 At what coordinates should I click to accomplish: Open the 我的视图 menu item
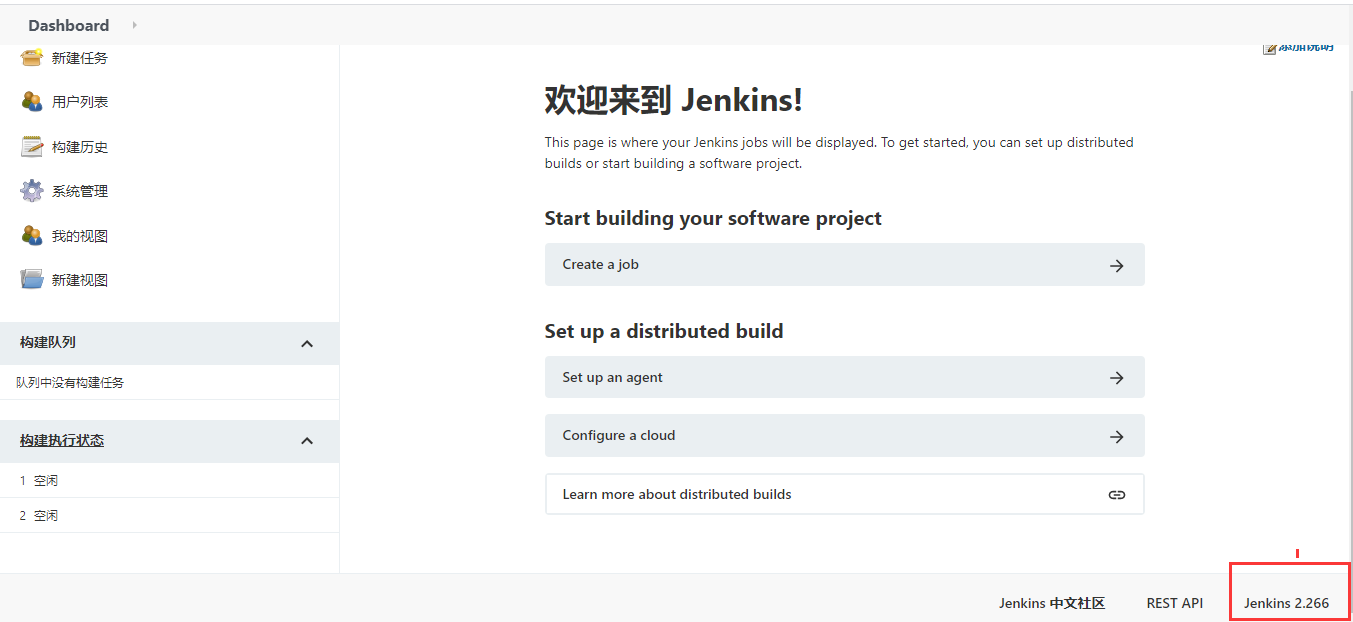pos(80,236)
